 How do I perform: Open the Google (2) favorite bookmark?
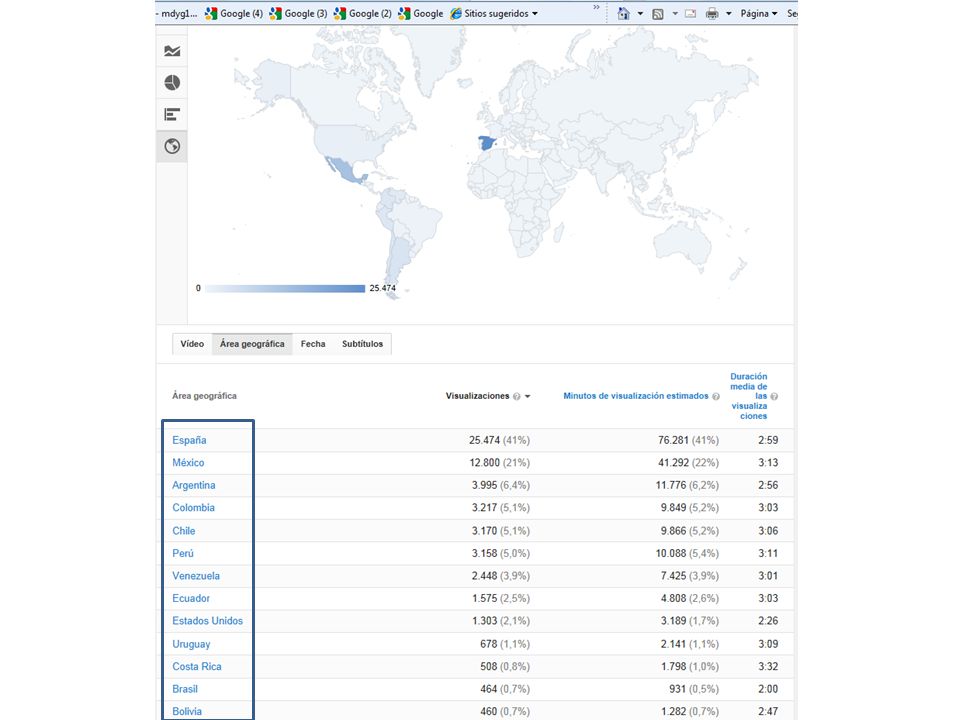[362, 13]
